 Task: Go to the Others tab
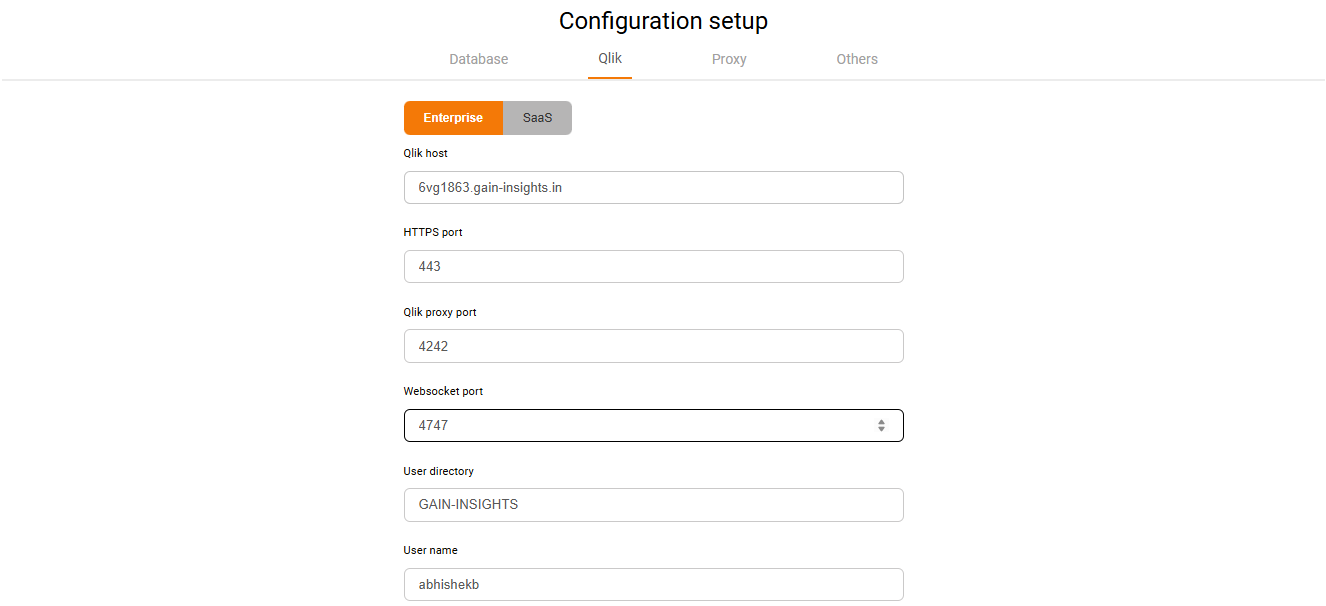pos(857,59)
